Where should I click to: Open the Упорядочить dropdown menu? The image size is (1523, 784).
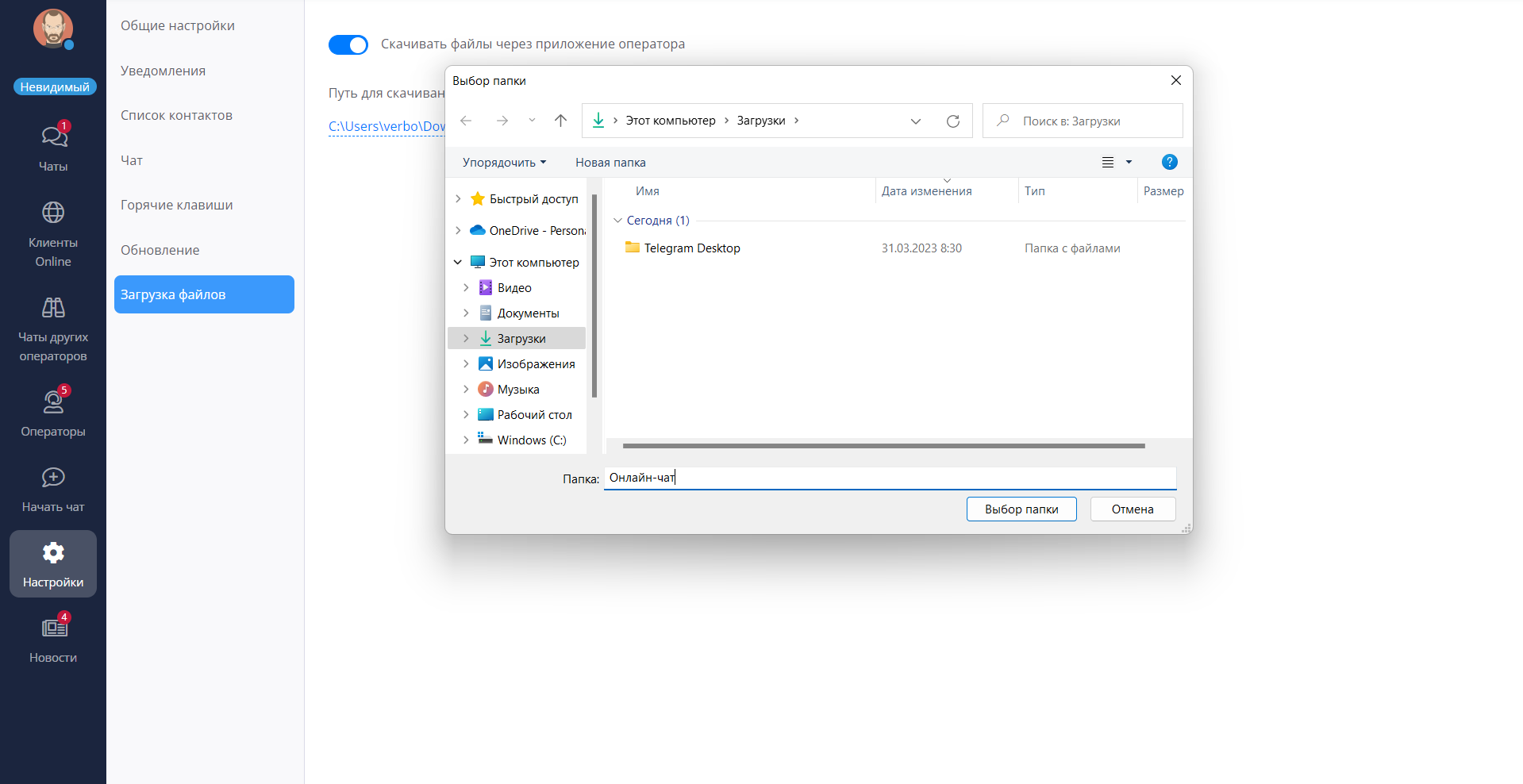(x=504, y=163)
